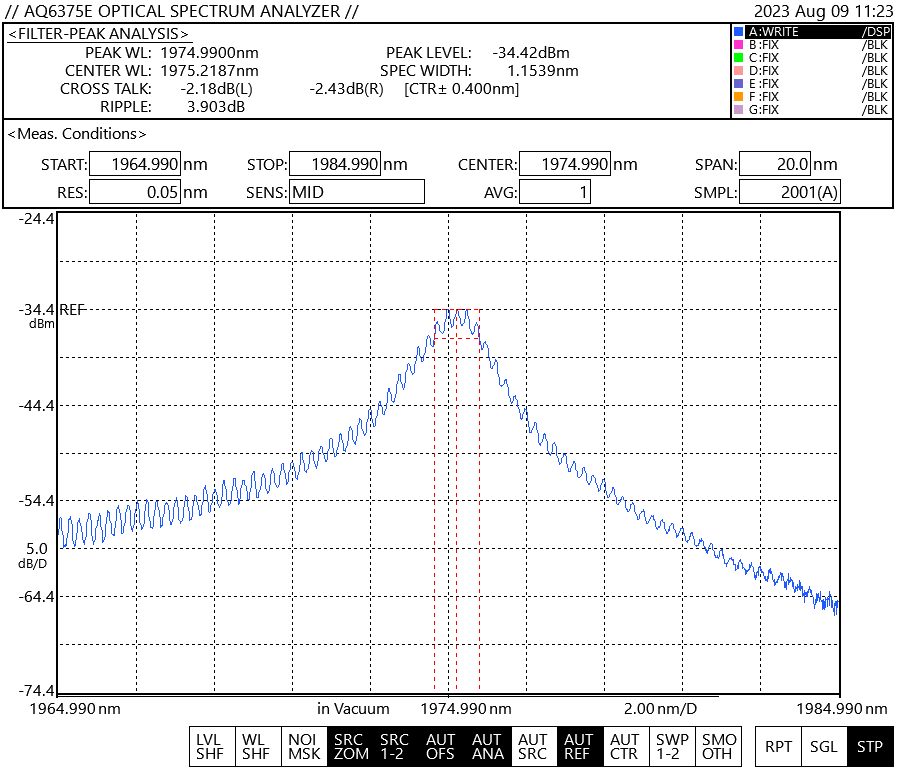Toggle AUT REF auto reference level
Image resolution: width=899 pixels, height=768 pixels.
[578, 747]
